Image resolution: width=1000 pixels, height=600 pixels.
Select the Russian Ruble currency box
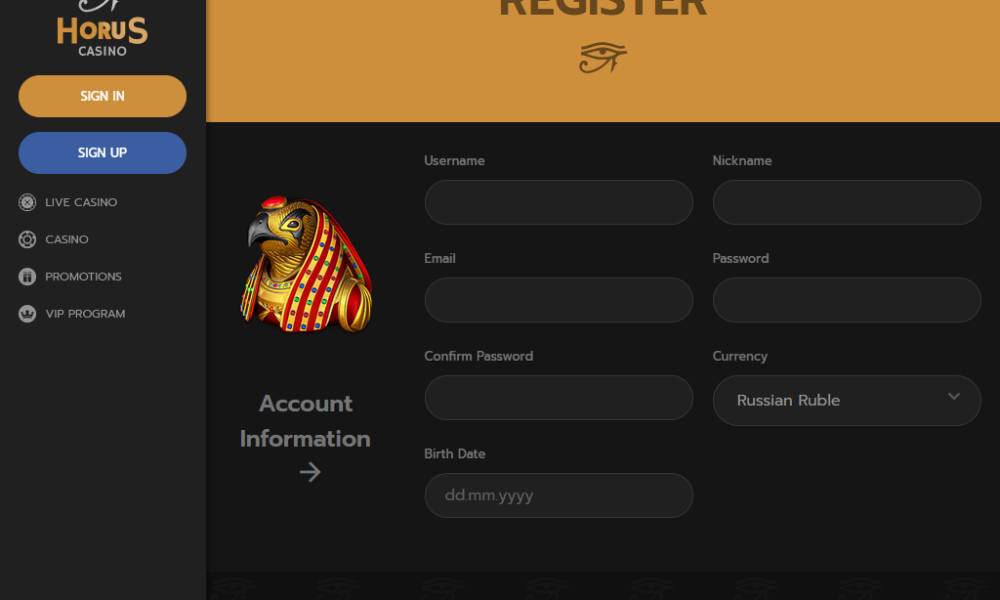pyautogui.click(x=846, y=400)
